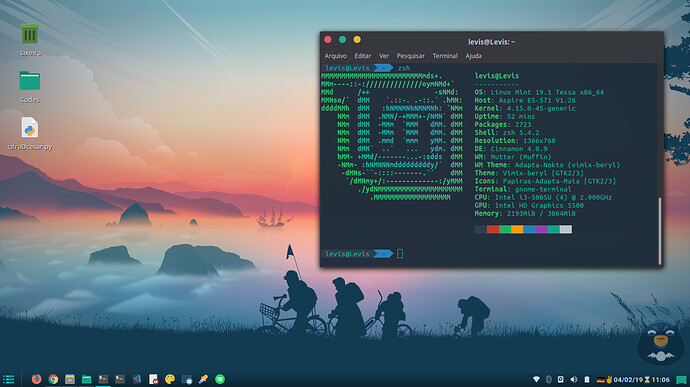Open the Wi-Fi network applet in the tray
The width and height of the screenshot is (690, 387).
point(536,379)
